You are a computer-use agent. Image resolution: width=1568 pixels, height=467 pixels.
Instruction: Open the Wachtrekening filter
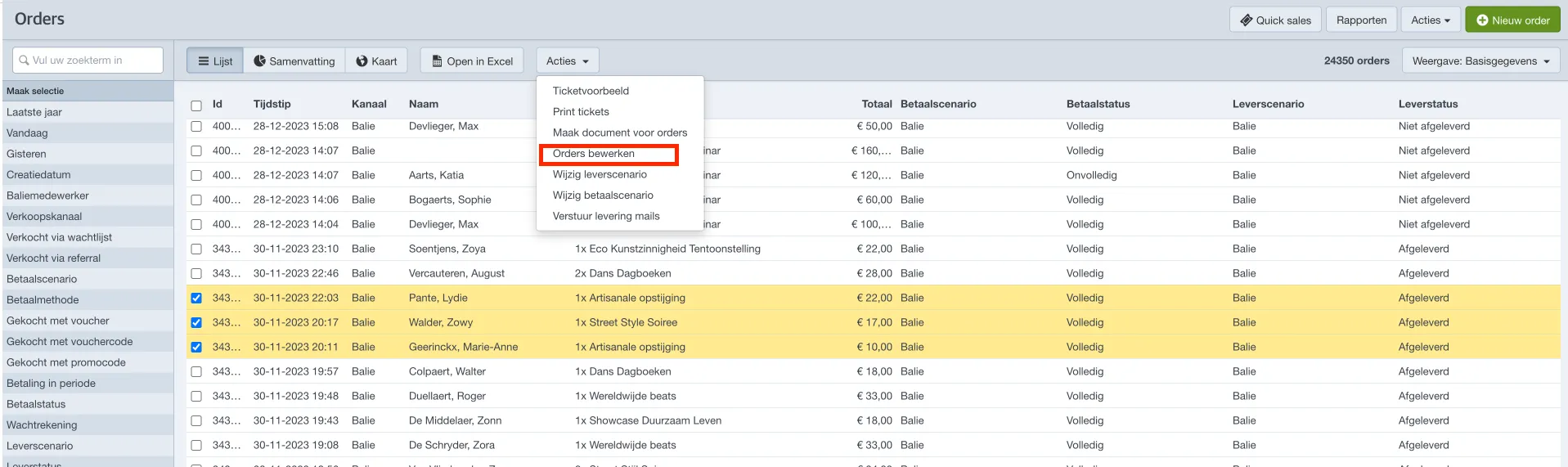point(88,424)
